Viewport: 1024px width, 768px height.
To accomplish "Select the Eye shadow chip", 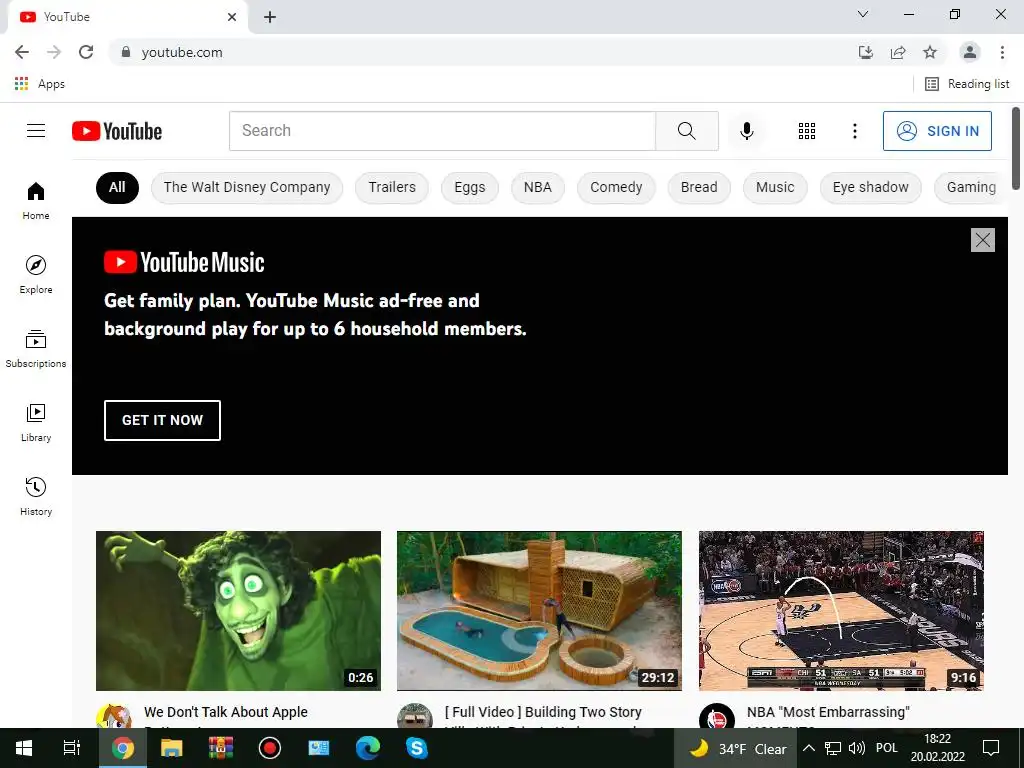I will point(870,187).
